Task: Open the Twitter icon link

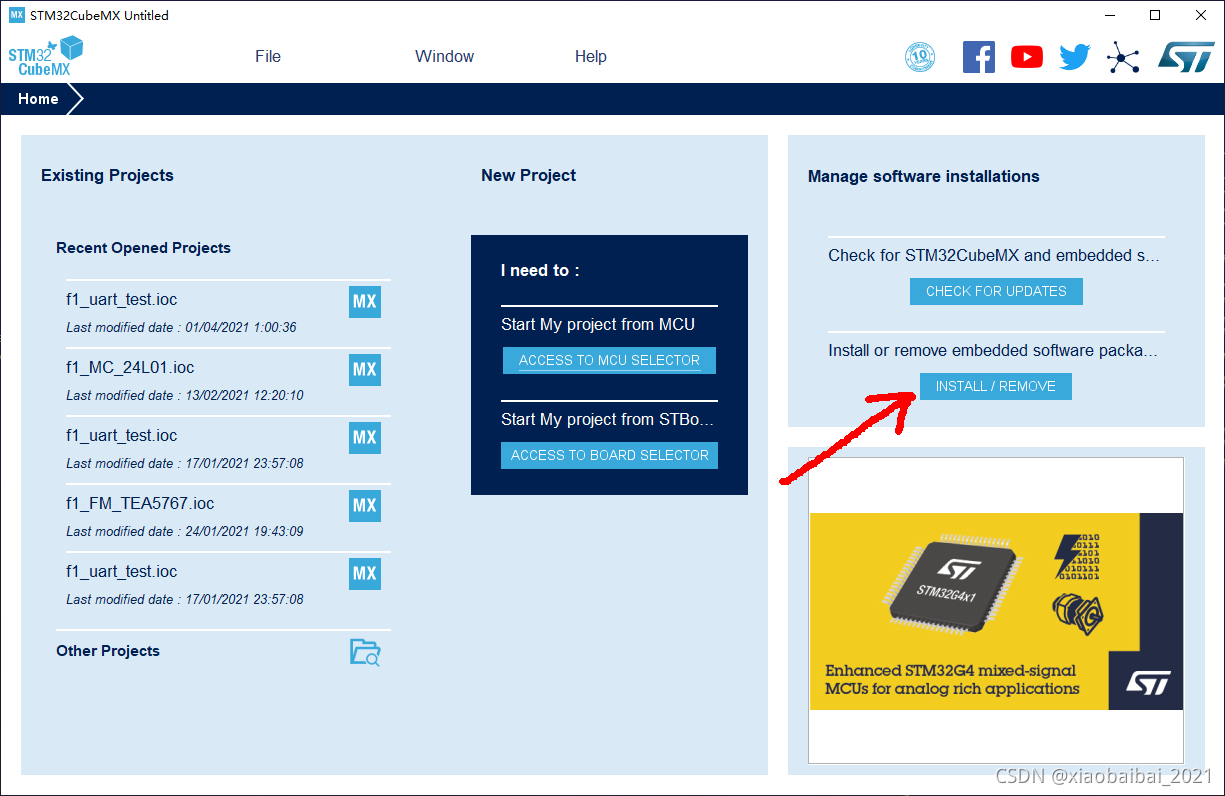Action: point(1075,57)
